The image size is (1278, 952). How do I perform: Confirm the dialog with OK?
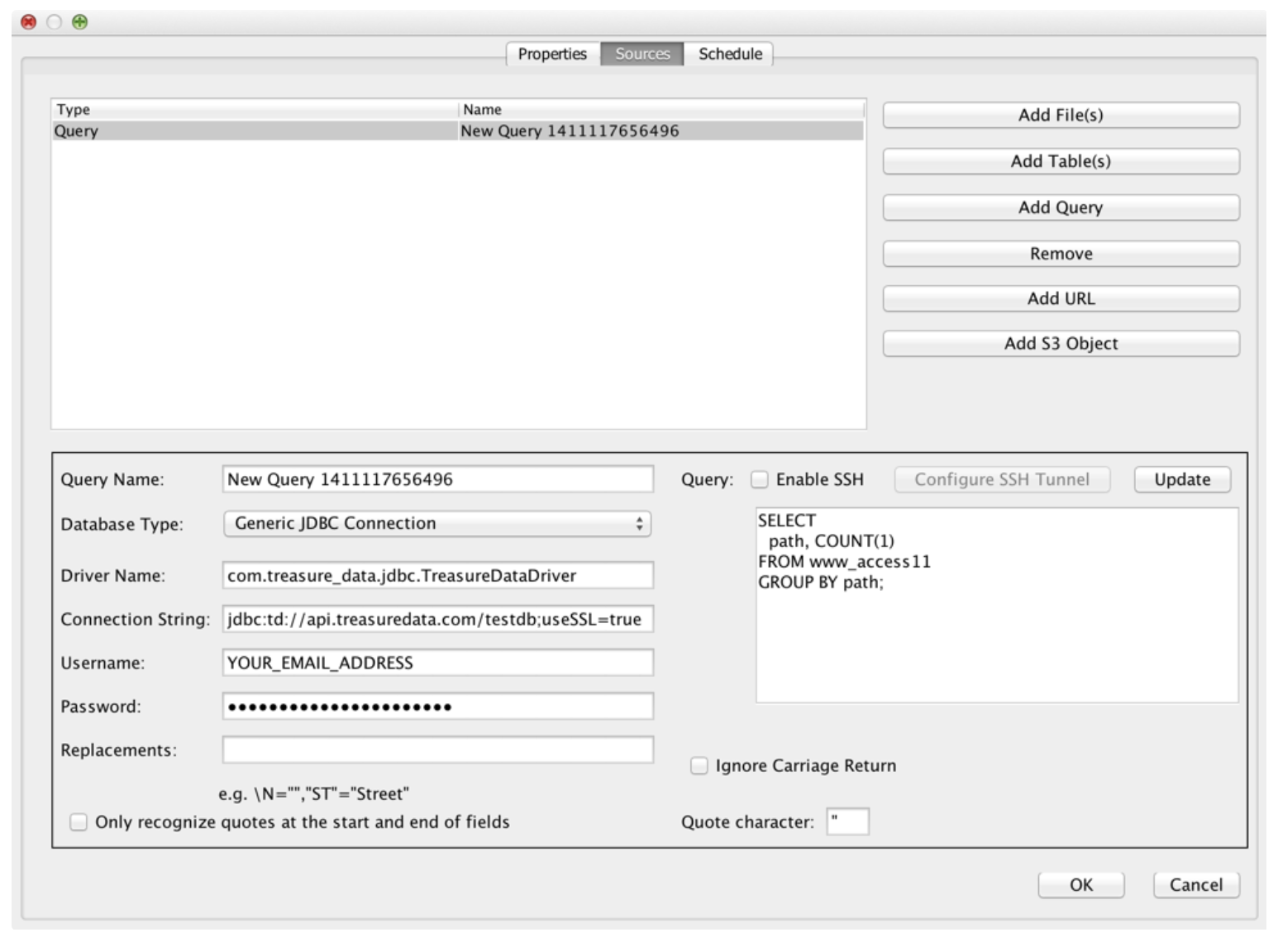coord(1080,885)
